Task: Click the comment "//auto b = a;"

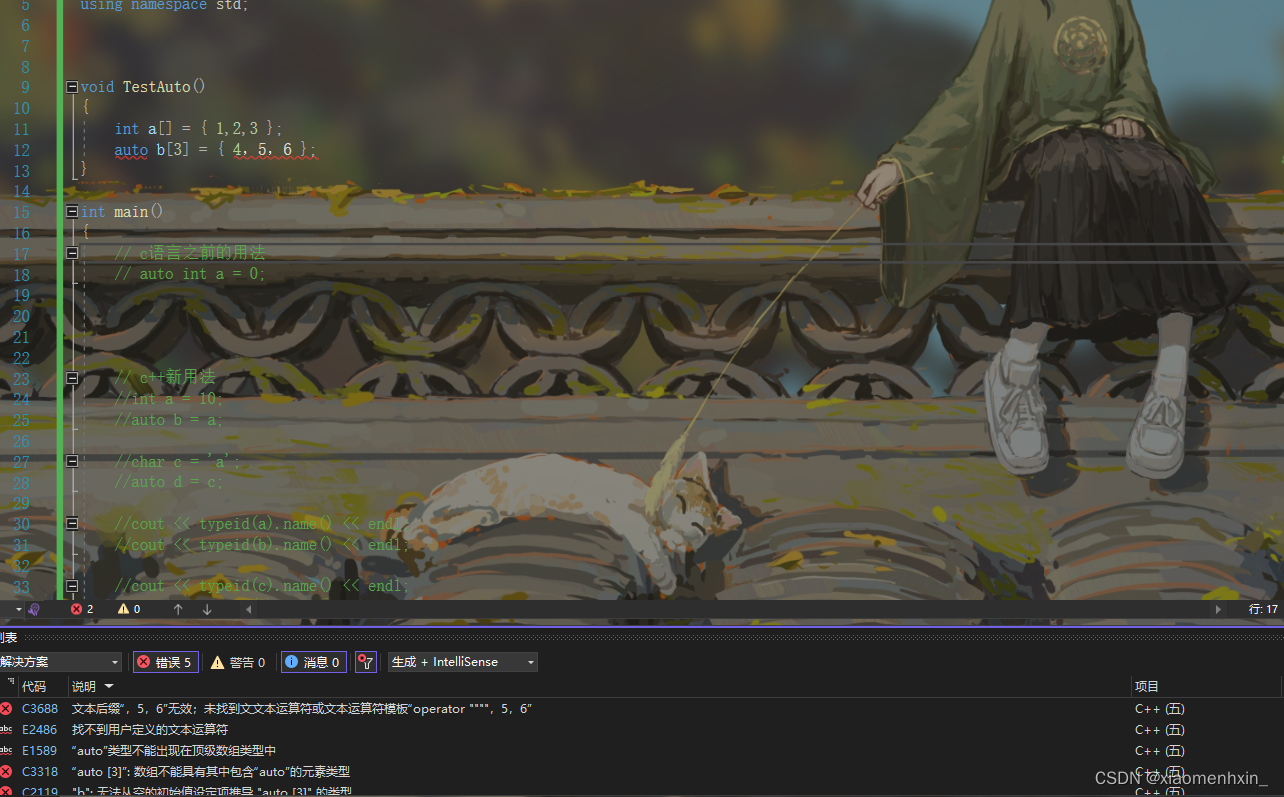Action: point(169,420)
